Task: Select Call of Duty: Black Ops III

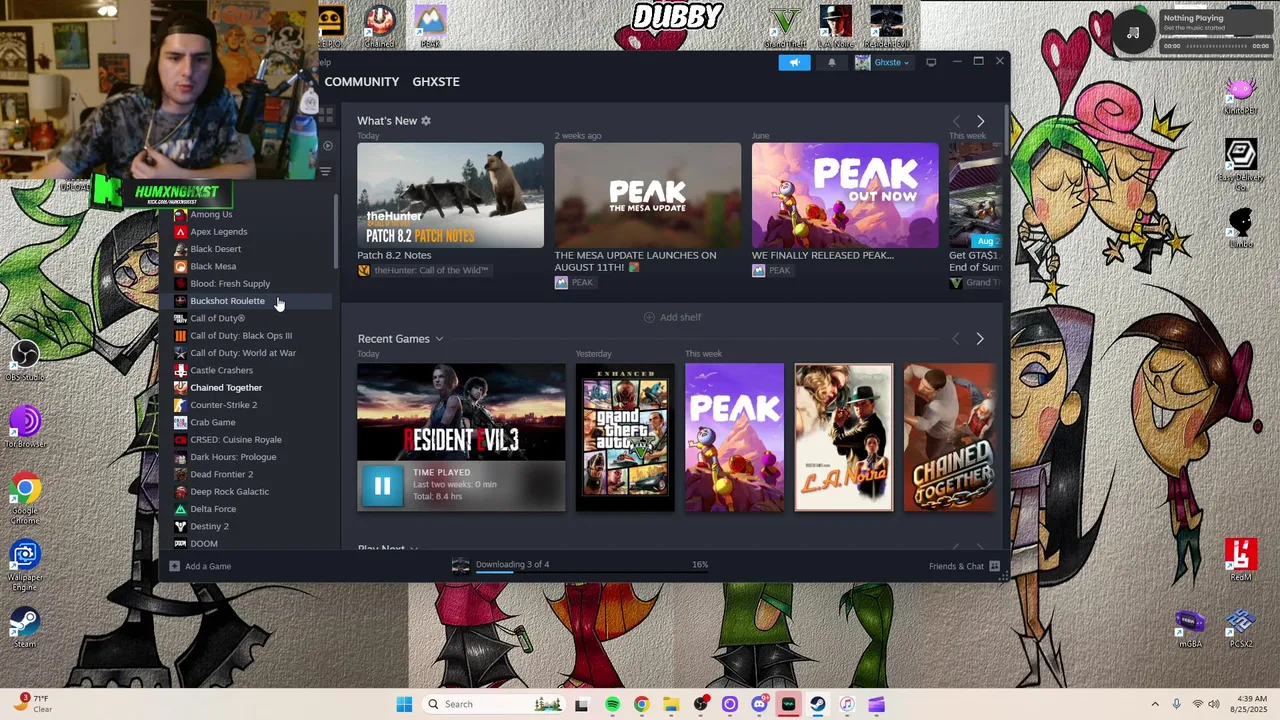Action: pyautogui.click(x=241, y=335)
